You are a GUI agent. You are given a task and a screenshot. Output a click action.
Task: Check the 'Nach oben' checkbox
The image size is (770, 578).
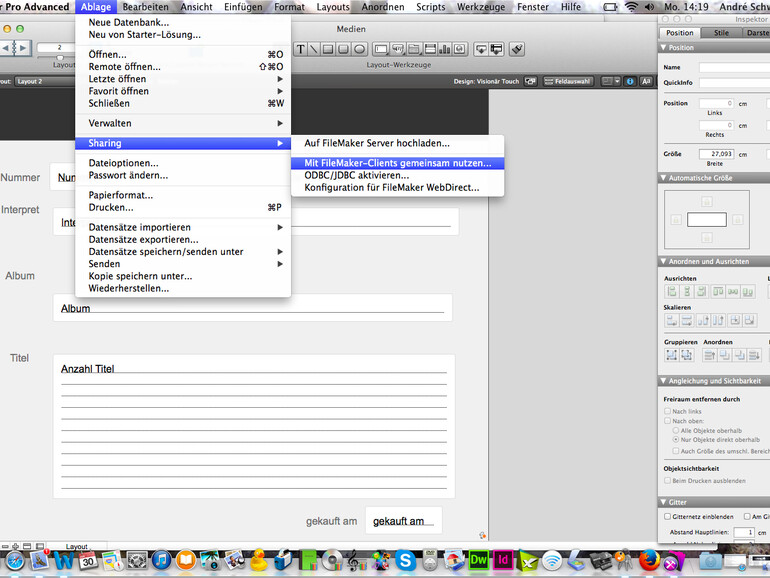click(667, 421)
